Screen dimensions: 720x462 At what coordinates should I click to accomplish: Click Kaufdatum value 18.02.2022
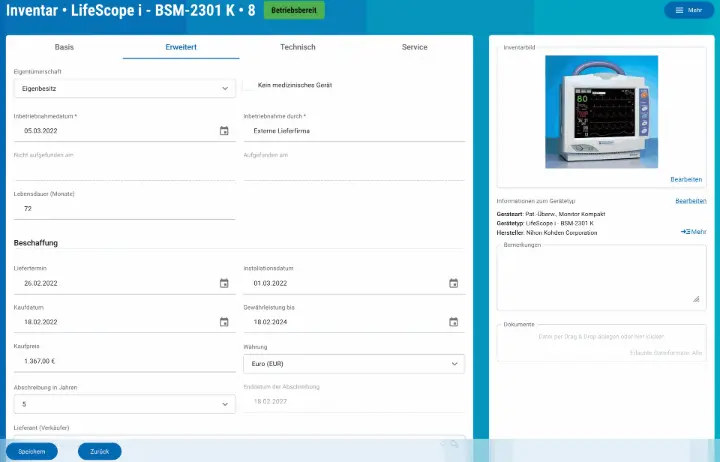tap(41, 322)
